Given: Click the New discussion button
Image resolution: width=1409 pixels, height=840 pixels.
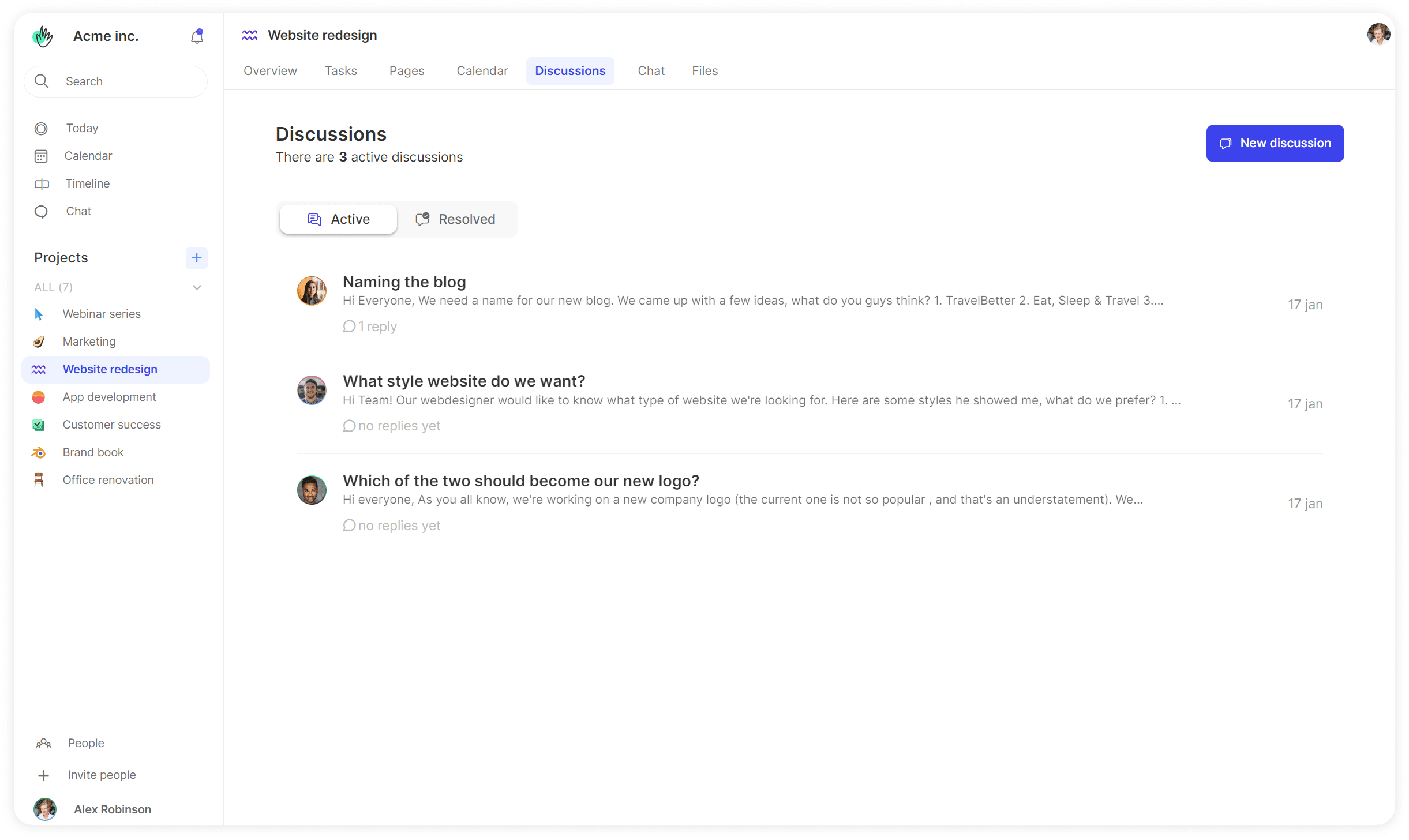Looking at the screenshot, I should (x=1275, y=143).
